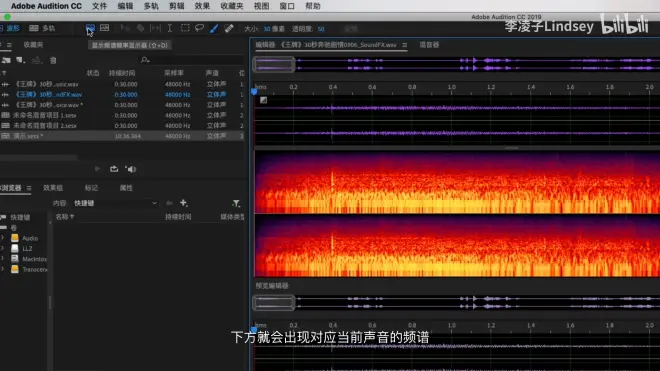Click the filter funnel icon in Media Browser
The image size is (660, 371).
(236, 203)
